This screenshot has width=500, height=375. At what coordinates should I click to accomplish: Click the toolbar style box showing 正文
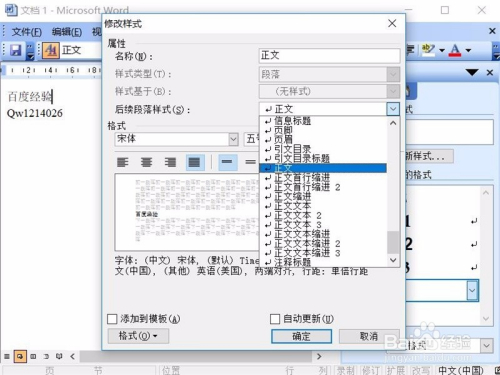[81, 50]
